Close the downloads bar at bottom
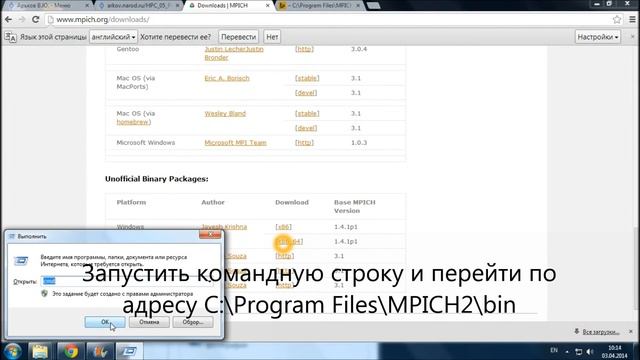 631,331
